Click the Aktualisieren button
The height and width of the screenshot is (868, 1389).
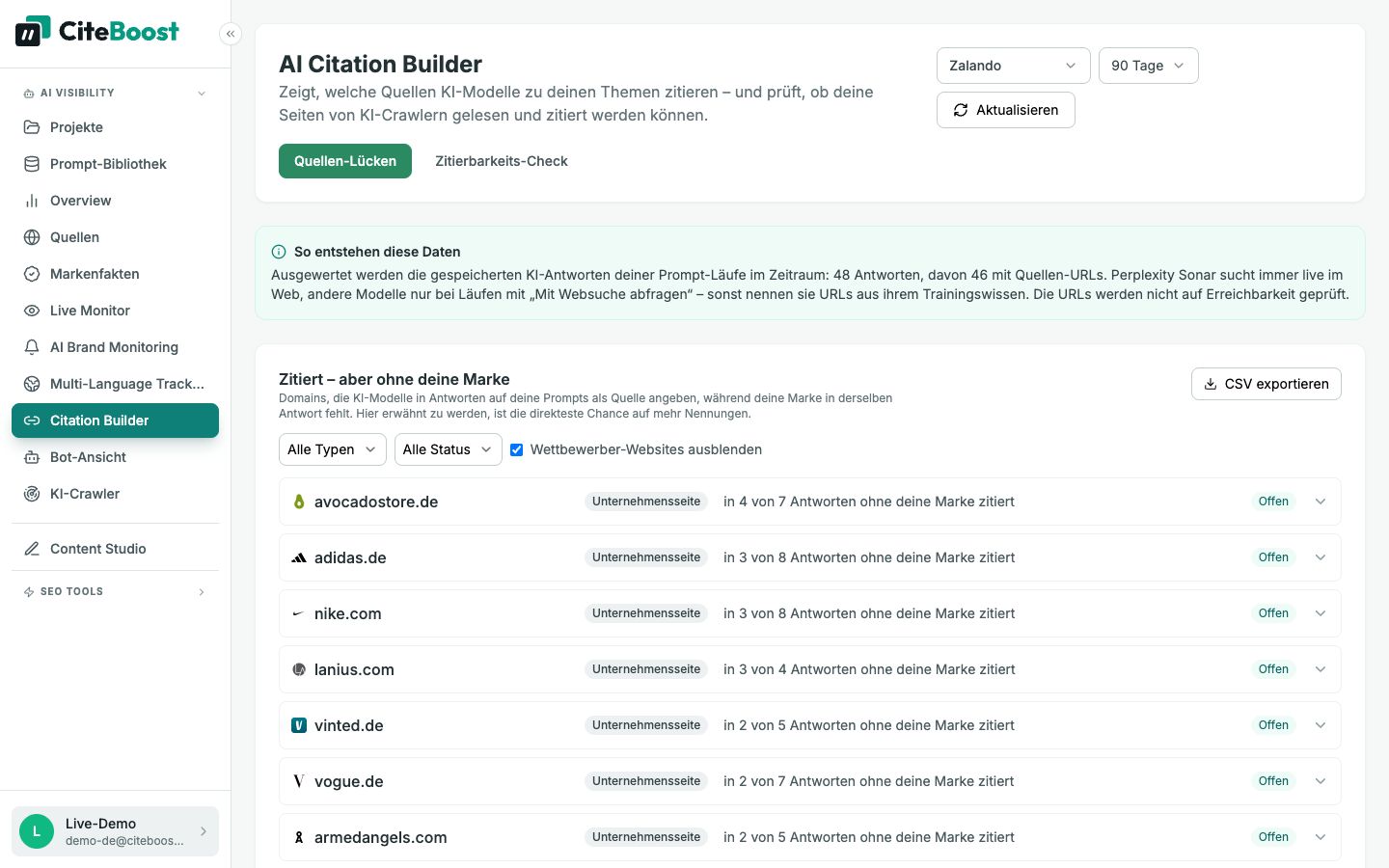point(1006,110)
